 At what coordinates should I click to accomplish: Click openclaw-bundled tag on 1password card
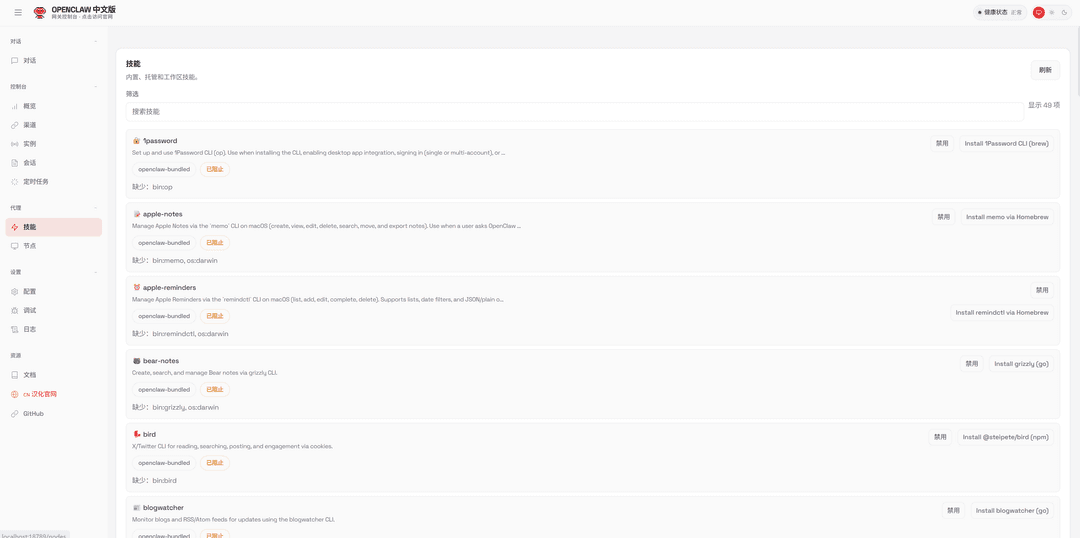(x=164, y=169)
